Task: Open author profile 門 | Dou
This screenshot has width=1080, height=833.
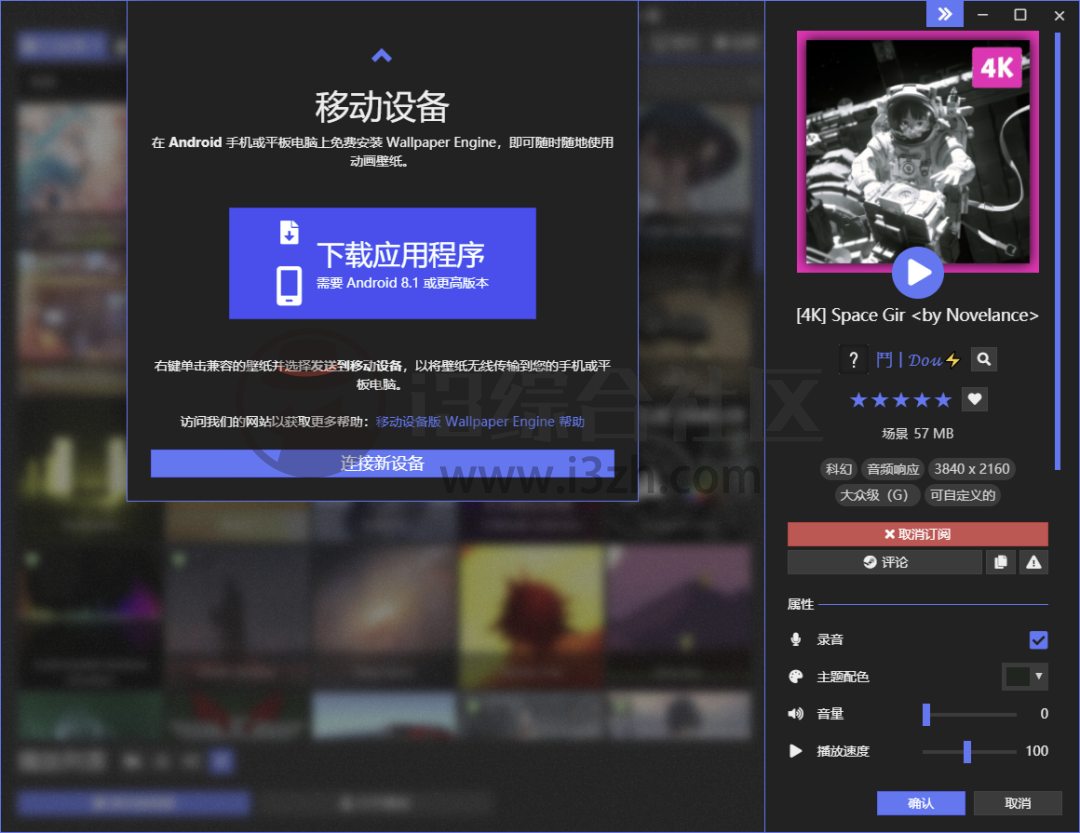Action: (917, 360)
